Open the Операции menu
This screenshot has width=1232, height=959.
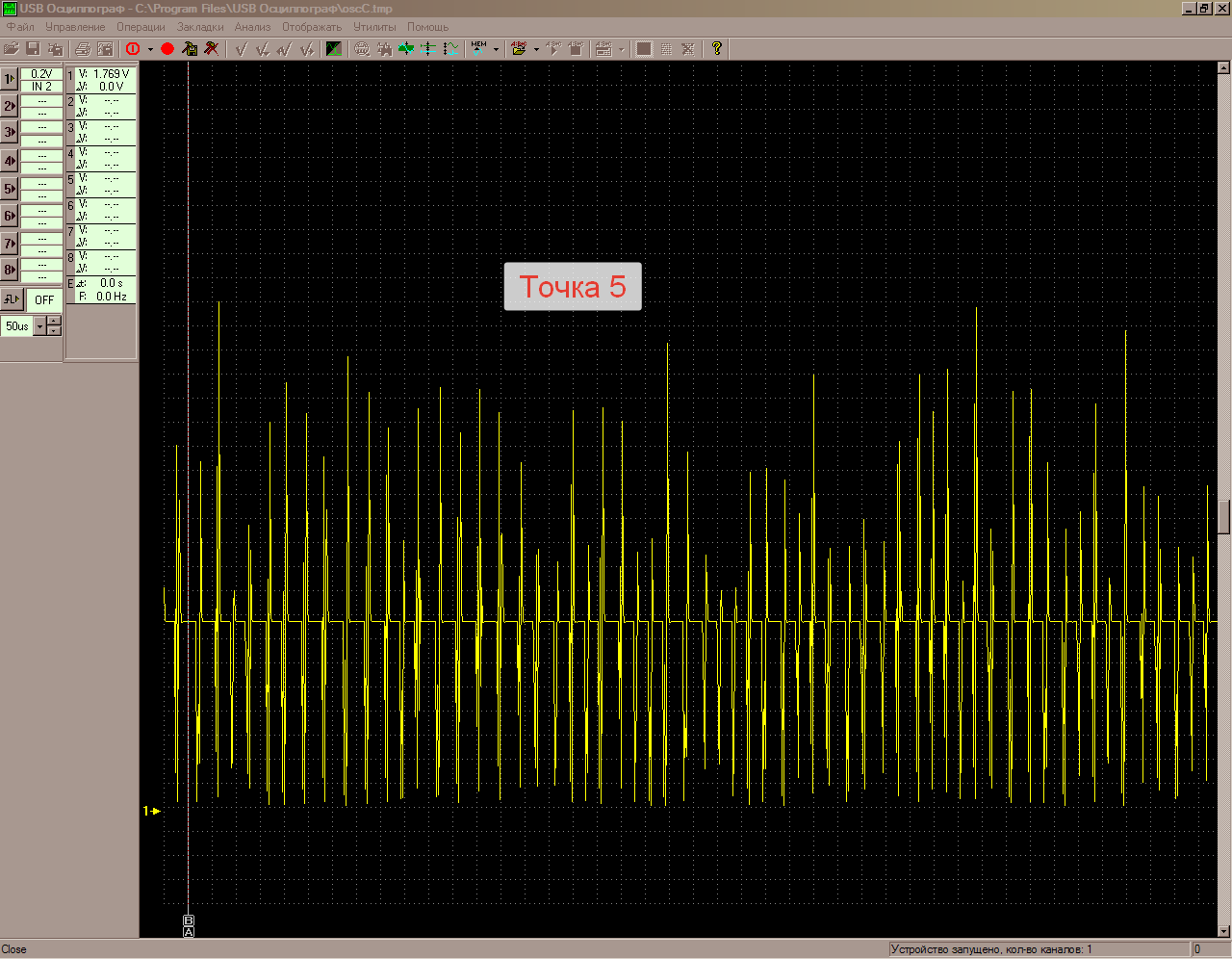click(141, 27)
